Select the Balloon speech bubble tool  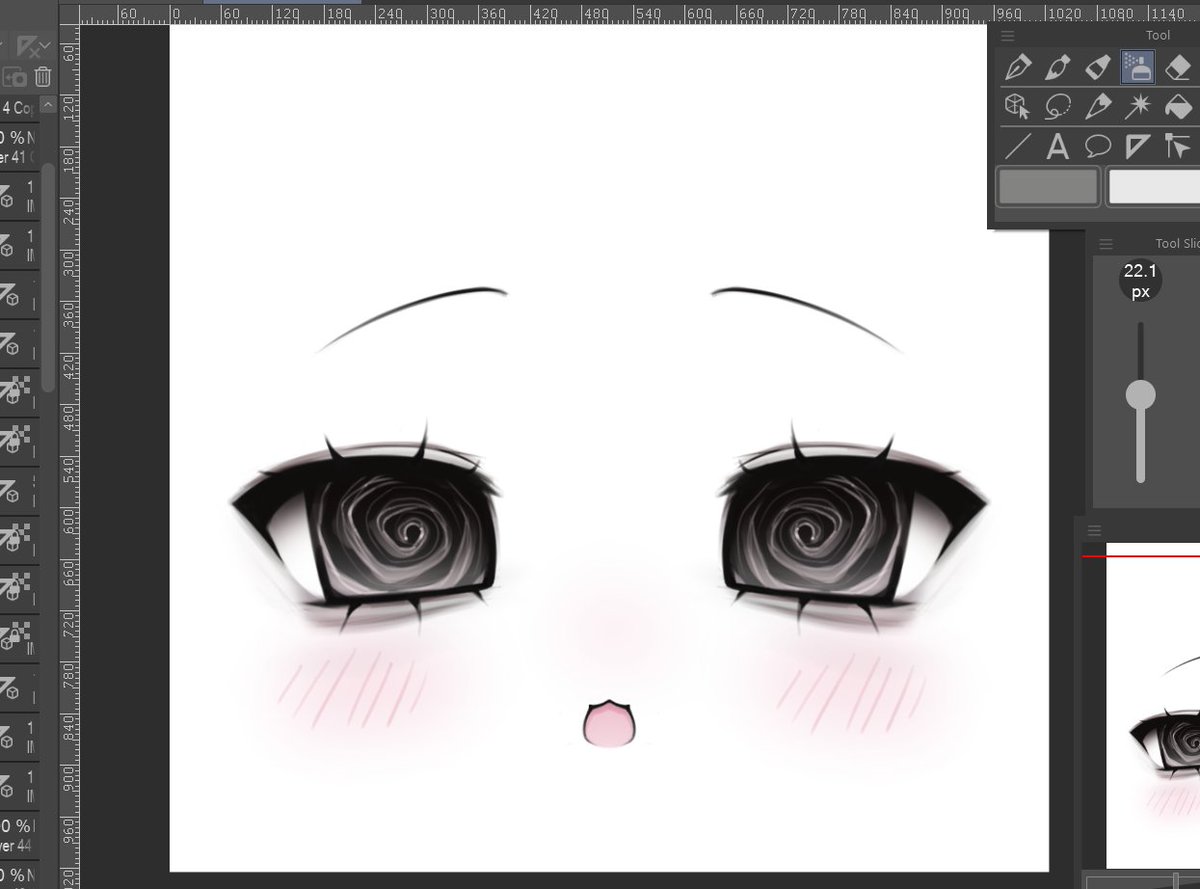[1098, 146]
